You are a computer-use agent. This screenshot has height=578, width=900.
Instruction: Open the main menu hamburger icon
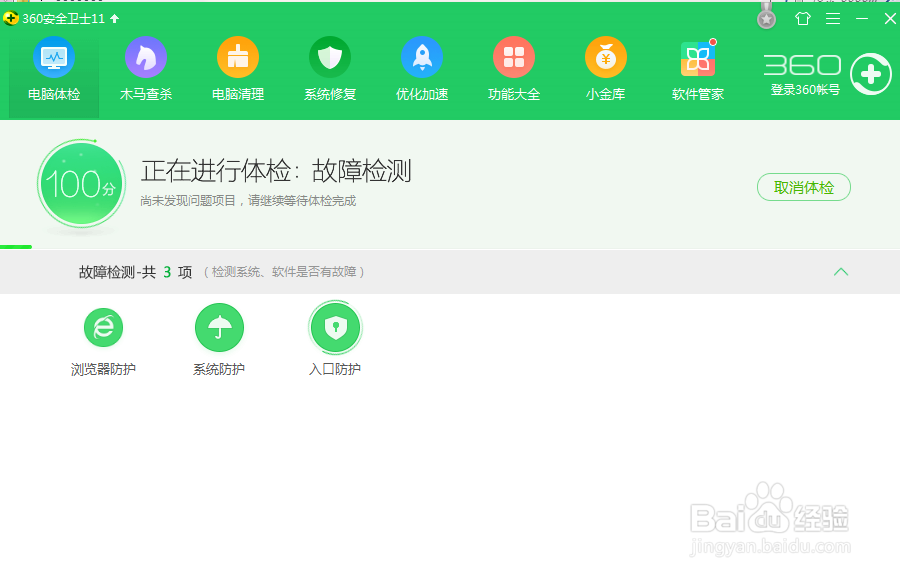coord(833,19)
